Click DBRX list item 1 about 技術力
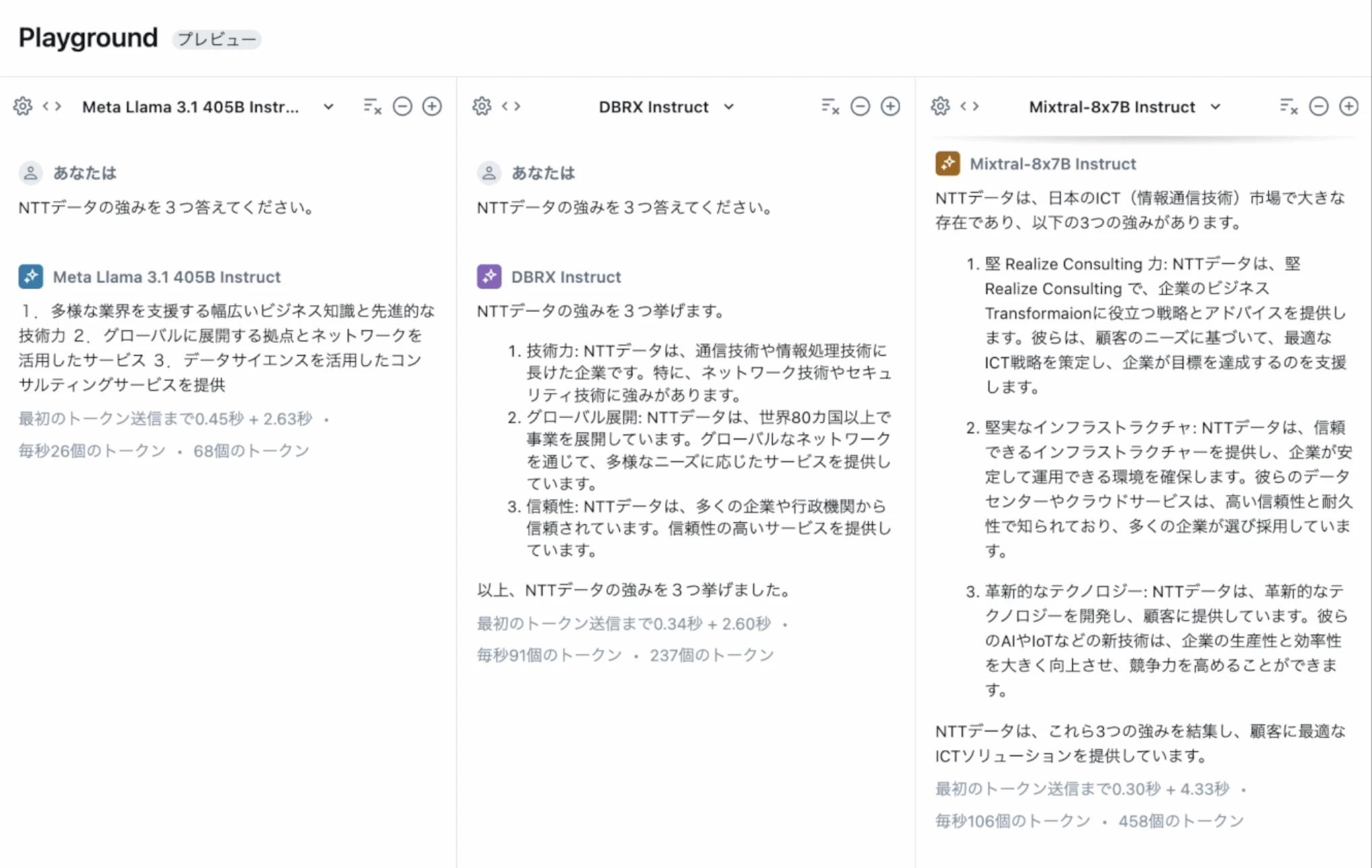The width and height of the screenshot is (1372, 868). 709,373
